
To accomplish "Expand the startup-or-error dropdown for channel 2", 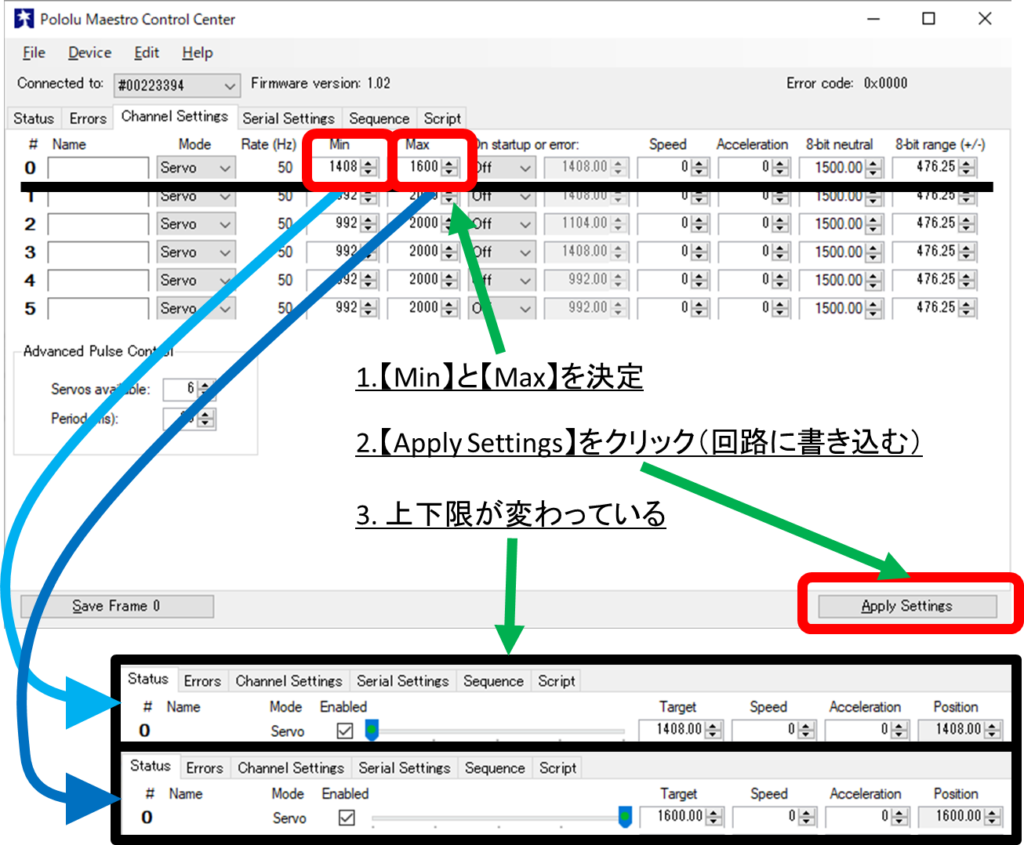I will click(x=502, y=224).
